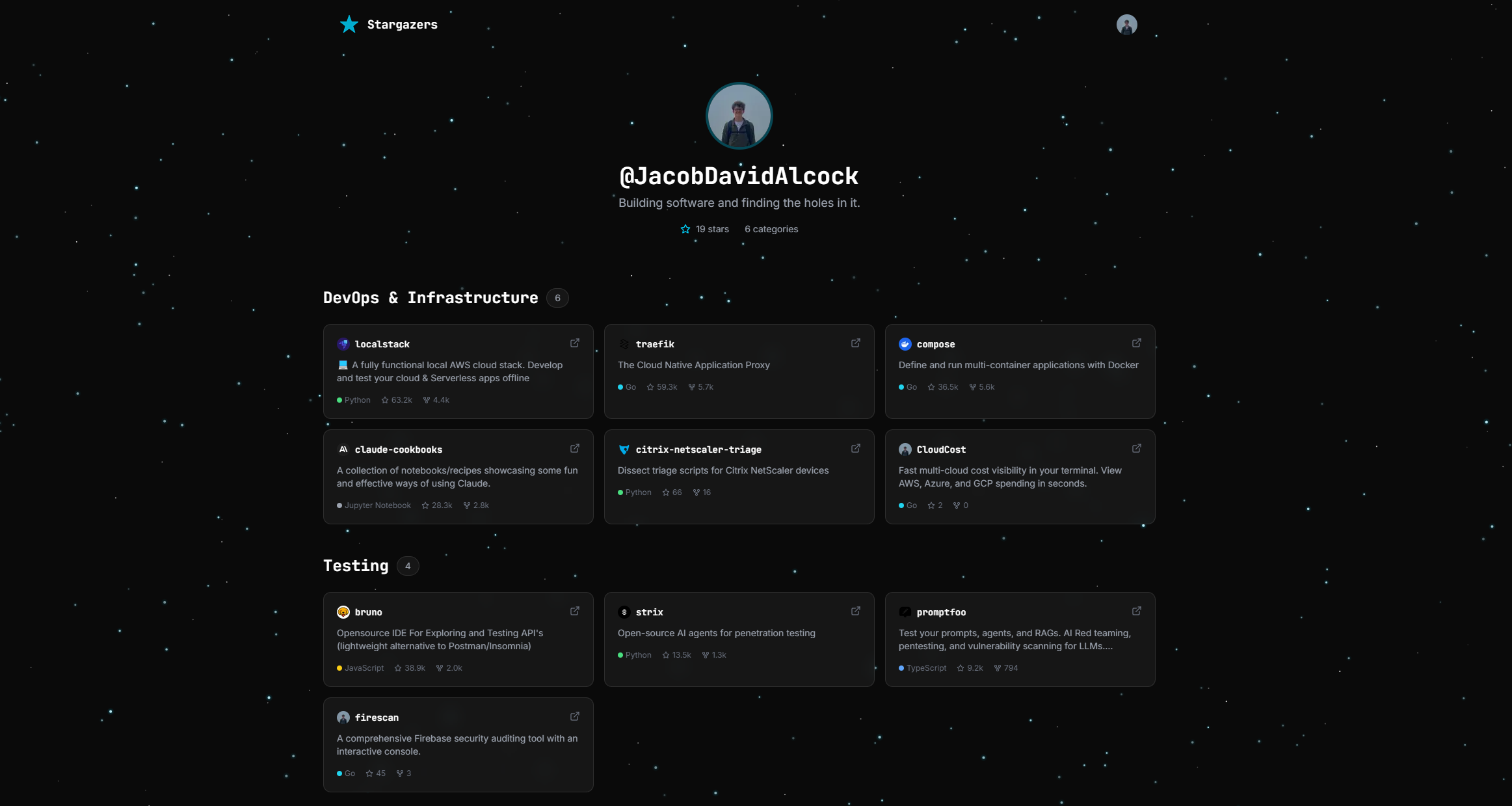This screenshot has width=1512, height=806.
Task: Open the localstack repository link
Action: [x=575, y=343]
